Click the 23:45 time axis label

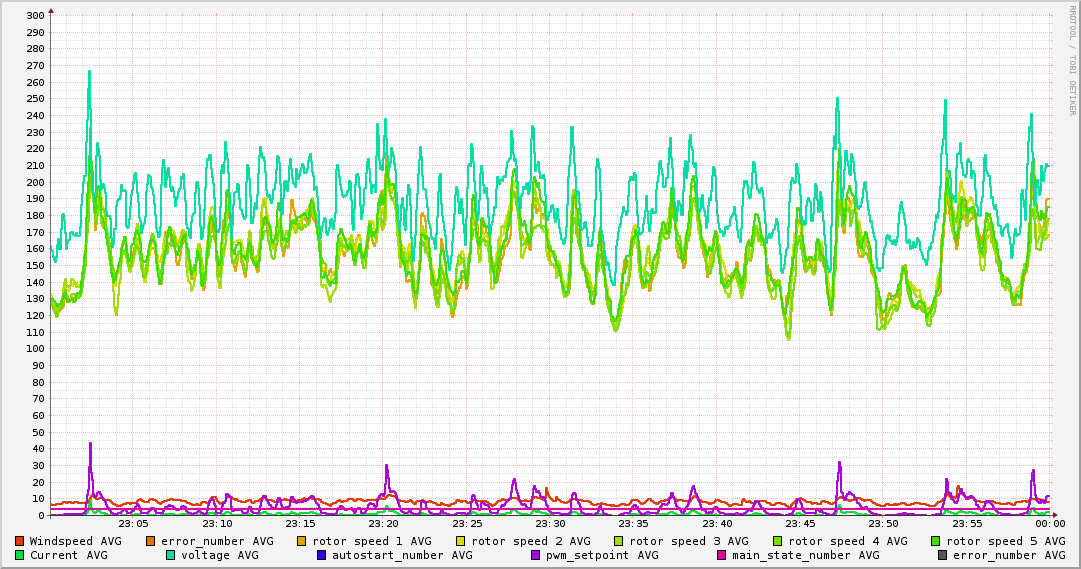[x=800, y=523]
